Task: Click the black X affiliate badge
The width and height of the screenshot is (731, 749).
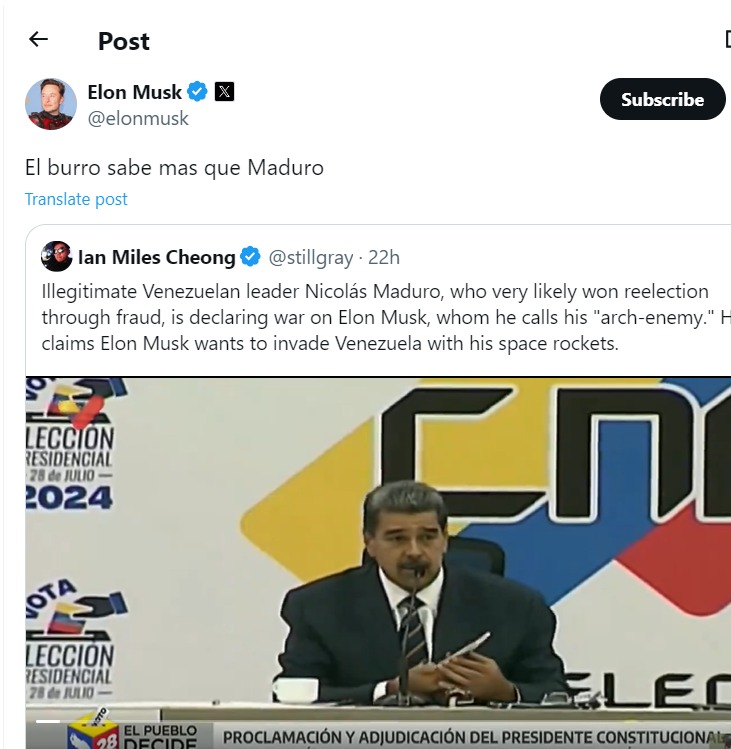Action: pos(224,91)
